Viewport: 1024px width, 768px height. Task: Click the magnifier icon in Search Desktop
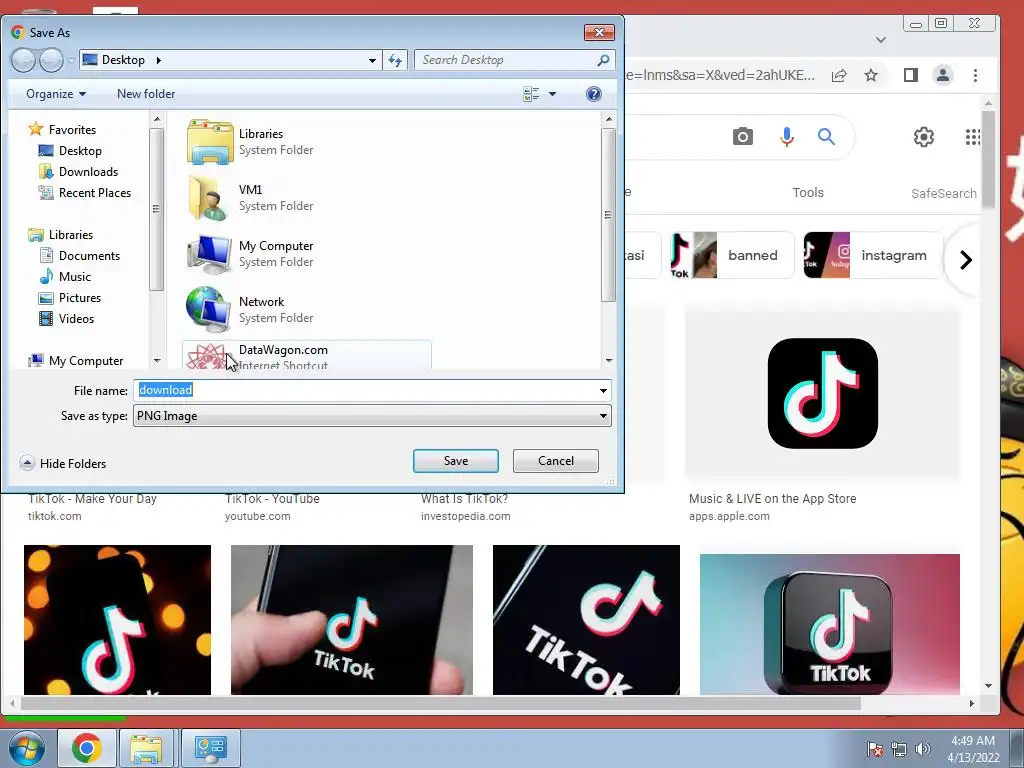pyautogui.click(x=603, y=60)
